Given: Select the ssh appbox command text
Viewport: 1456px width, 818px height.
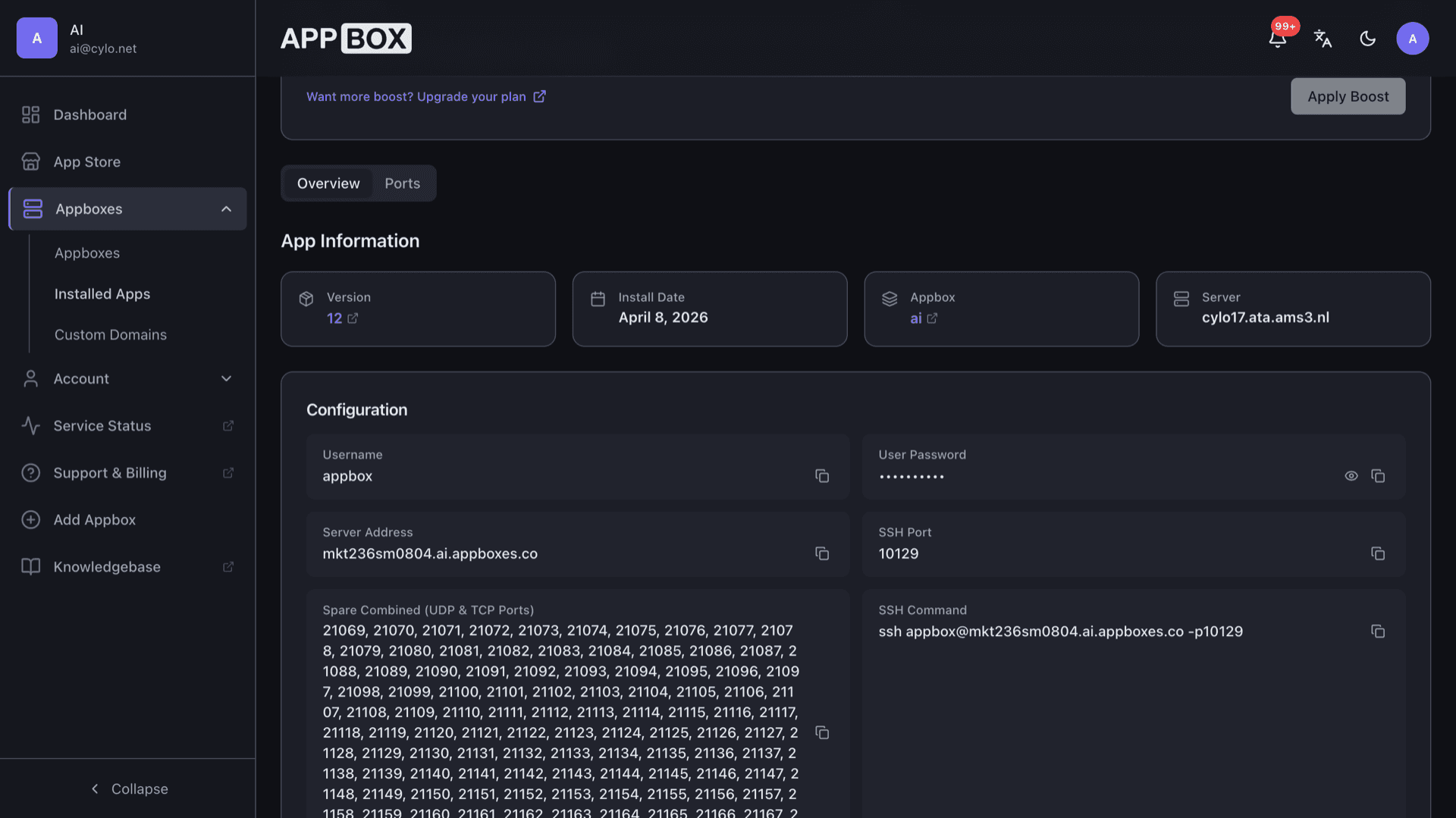Looking at the screenshot, I should pyautogui.click(x=1060, y=632).
